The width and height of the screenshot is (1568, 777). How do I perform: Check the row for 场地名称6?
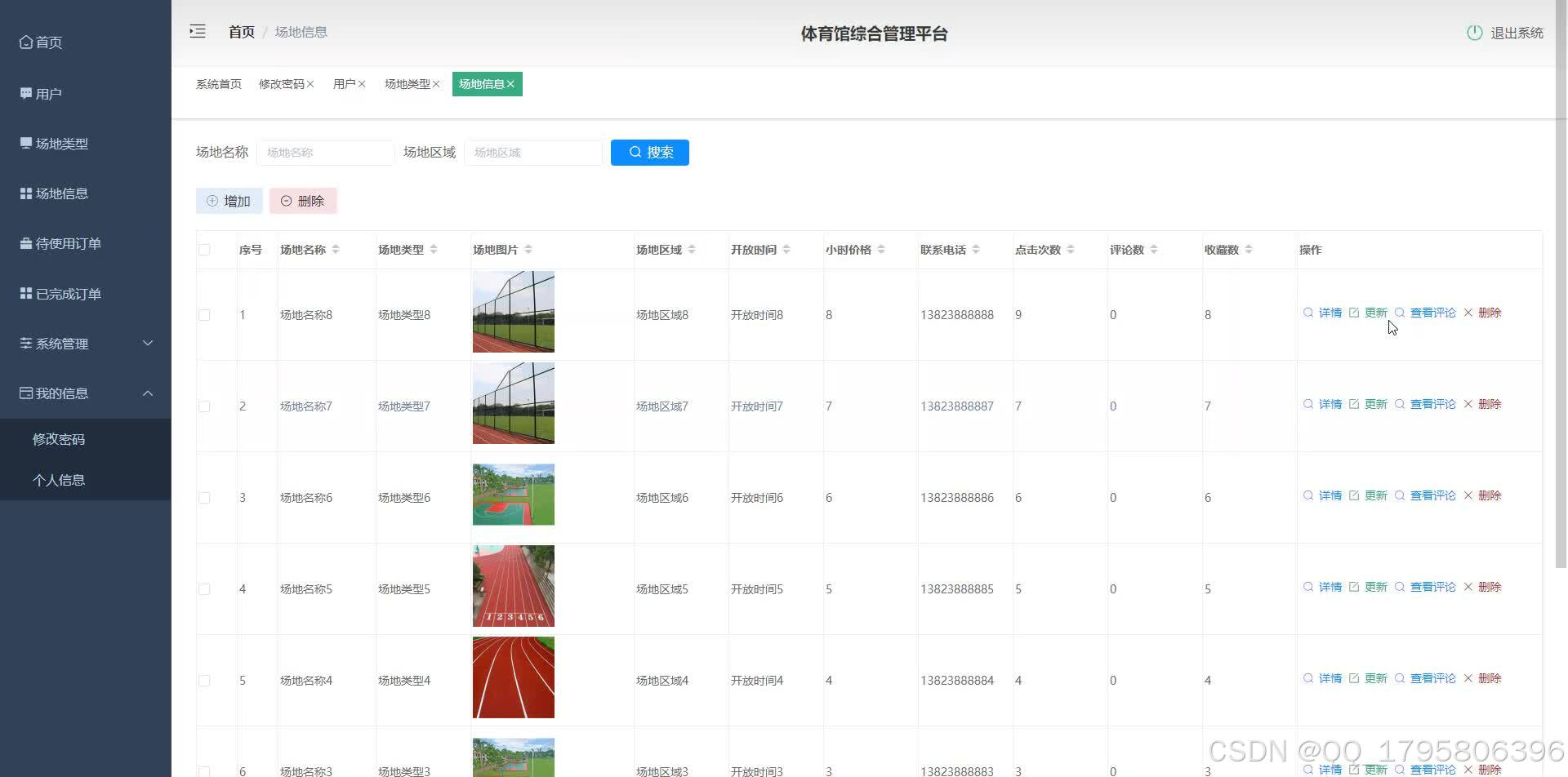pyautogui.click(x=204, y=498)
